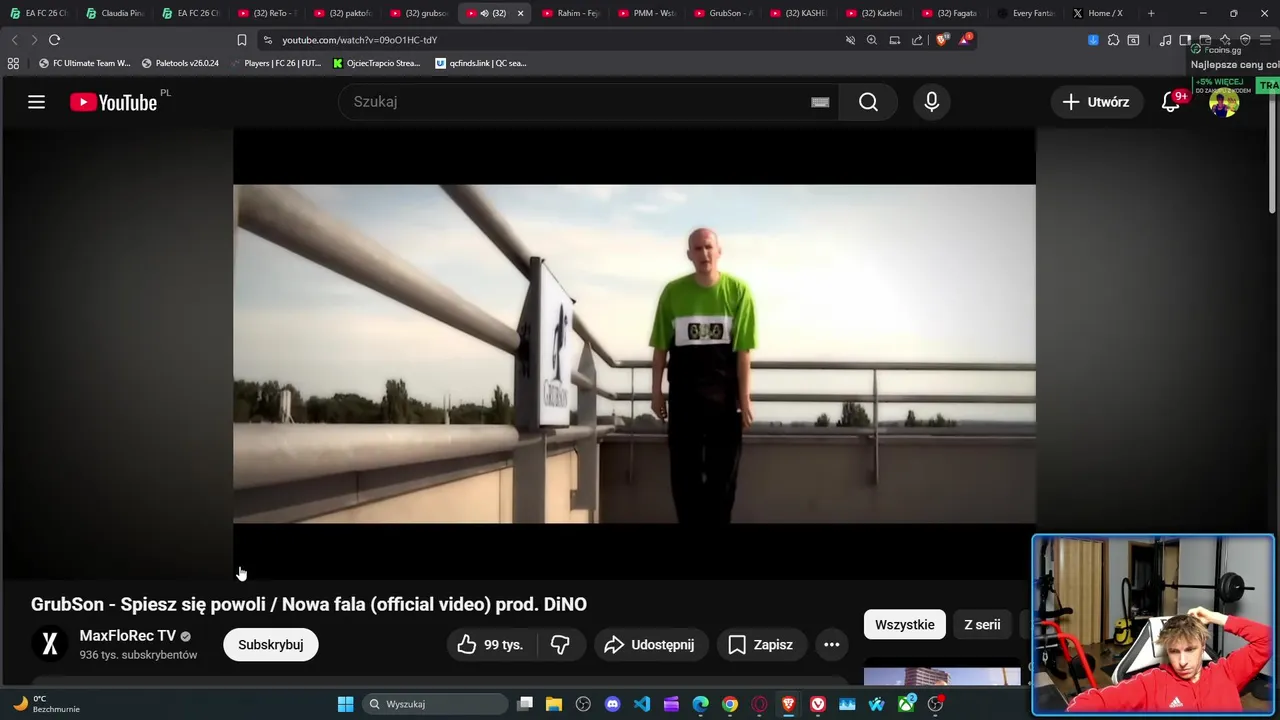Click the Utwórz create button

[x=1096, y=102]
